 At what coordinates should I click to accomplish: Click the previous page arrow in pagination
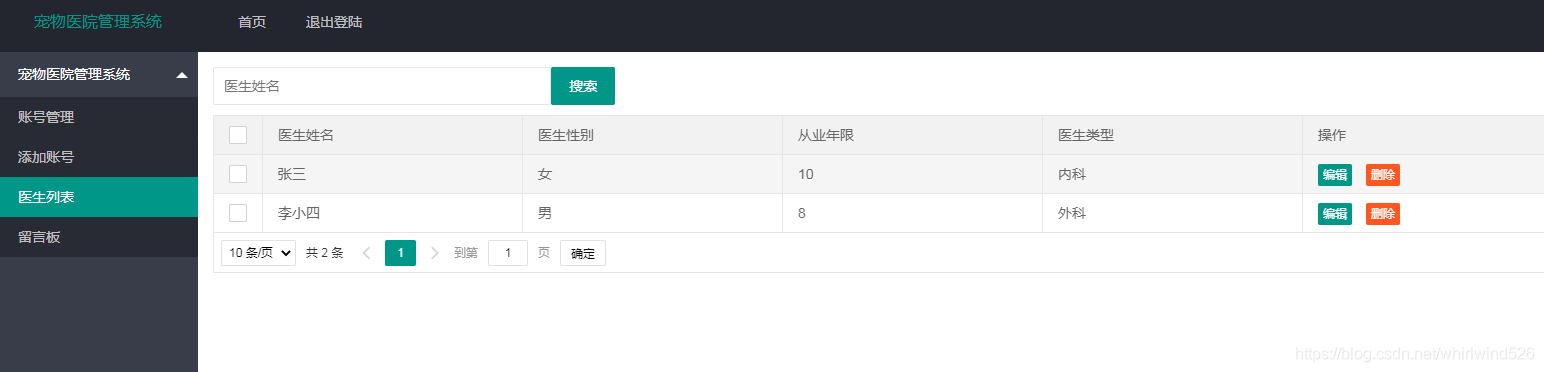point(366,253)
